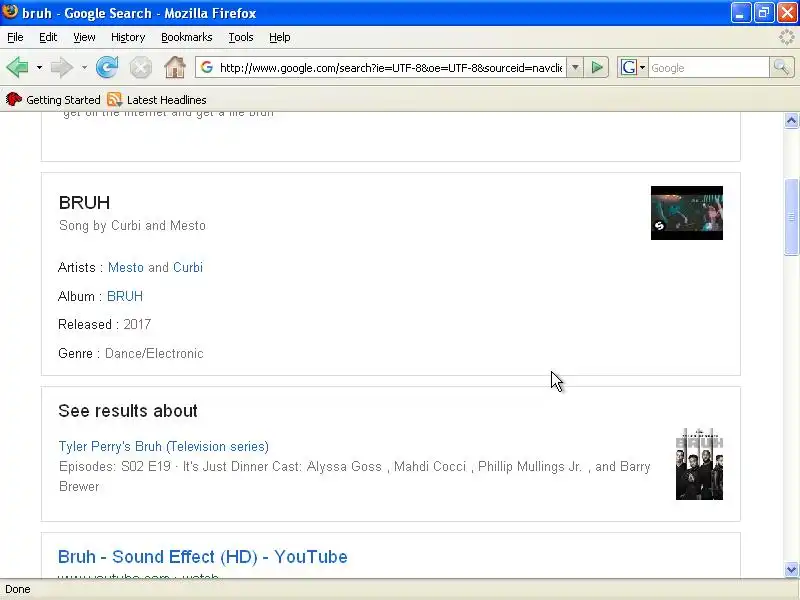
Task: Restore down the Firefox window
Action: coord(764,13)
